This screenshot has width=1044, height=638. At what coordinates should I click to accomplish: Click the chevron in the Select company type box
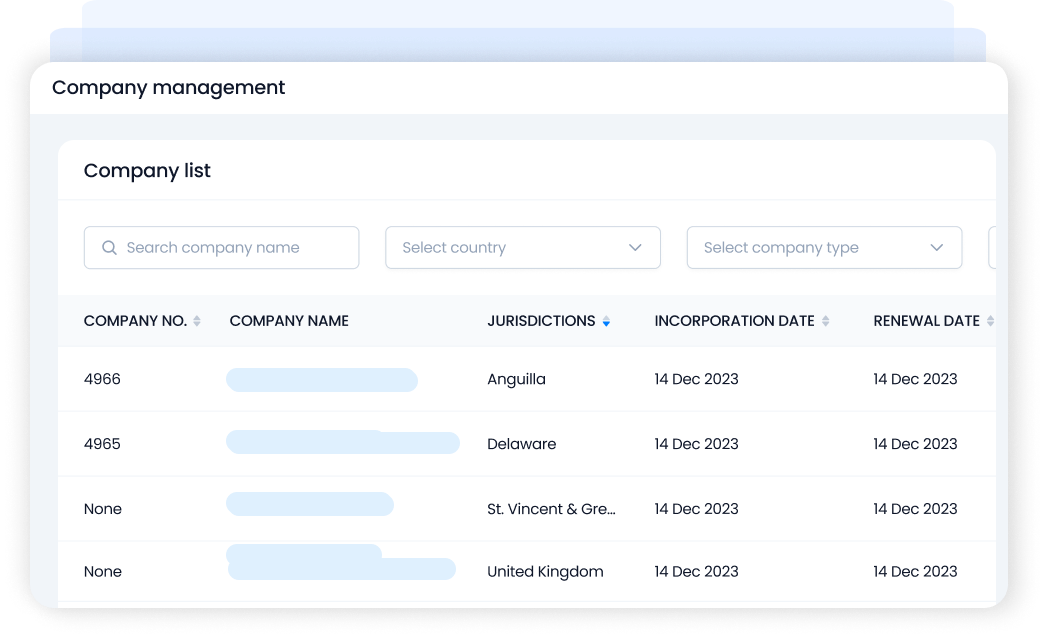[x=936, y=247]
